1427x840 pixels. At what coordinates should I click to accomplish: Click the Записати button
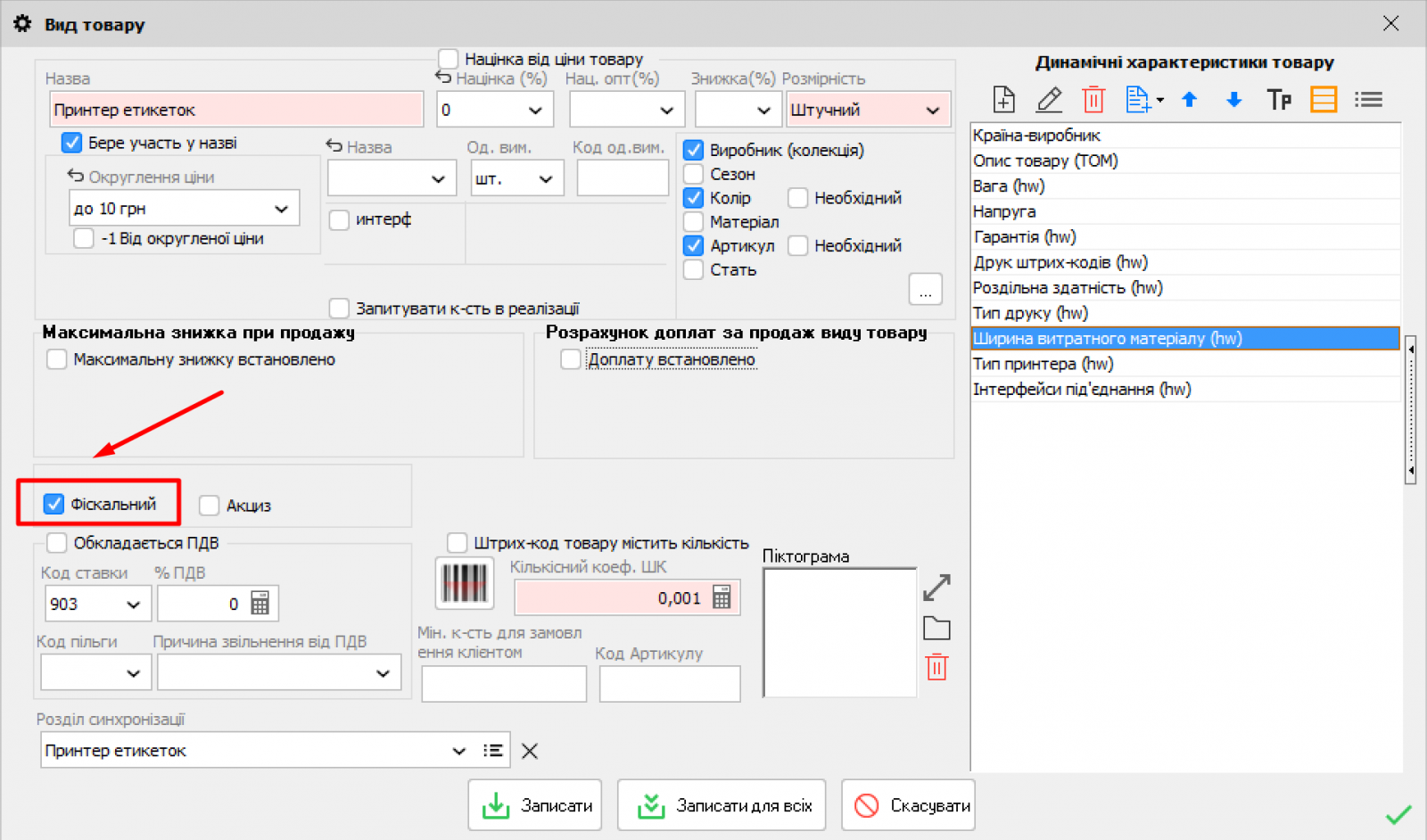pyautogui.click(x=535, y=805)
